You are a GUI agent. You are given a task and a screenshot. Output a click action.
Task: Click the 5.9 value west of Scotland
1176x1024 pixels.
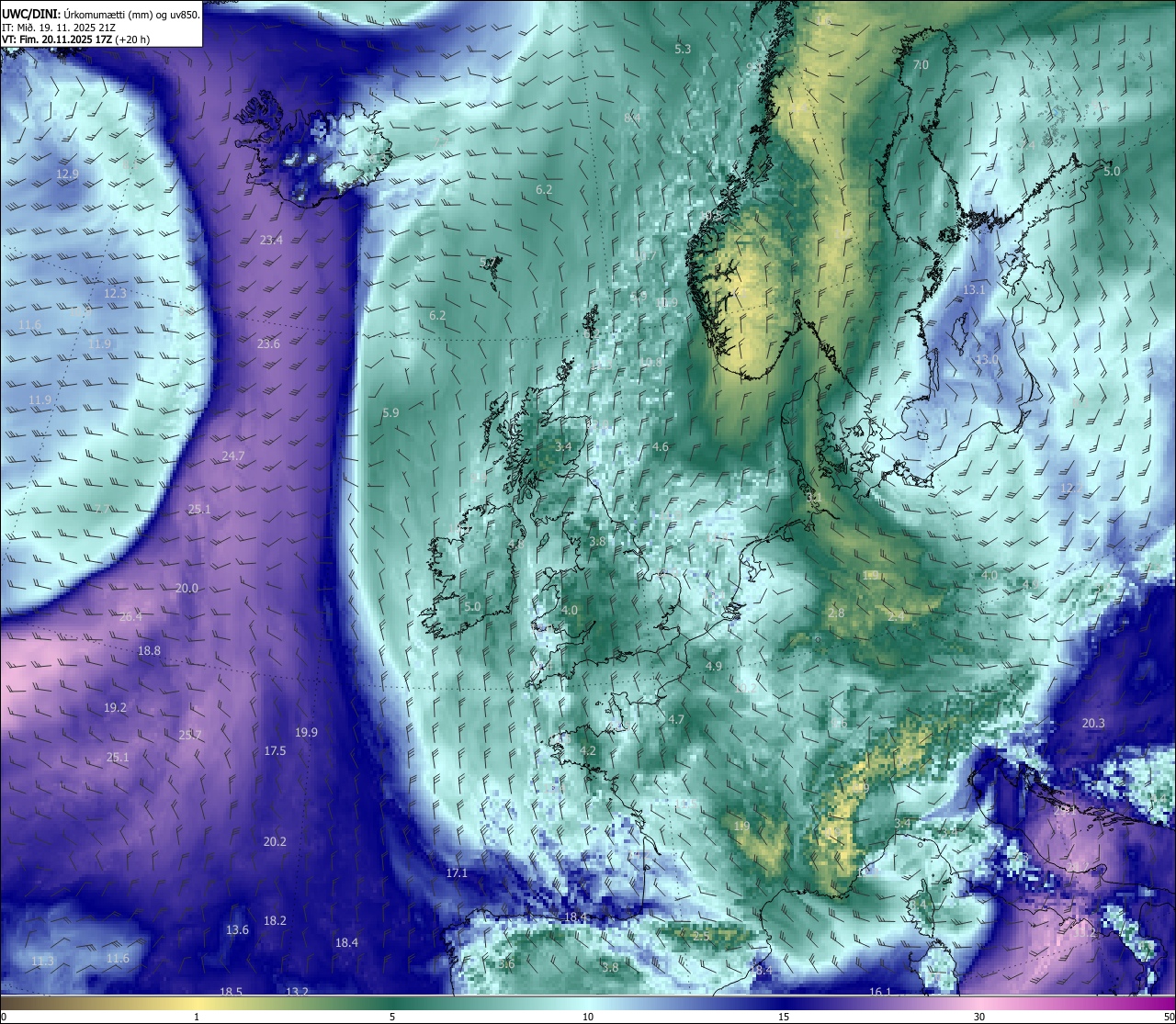tap(390, 413)
